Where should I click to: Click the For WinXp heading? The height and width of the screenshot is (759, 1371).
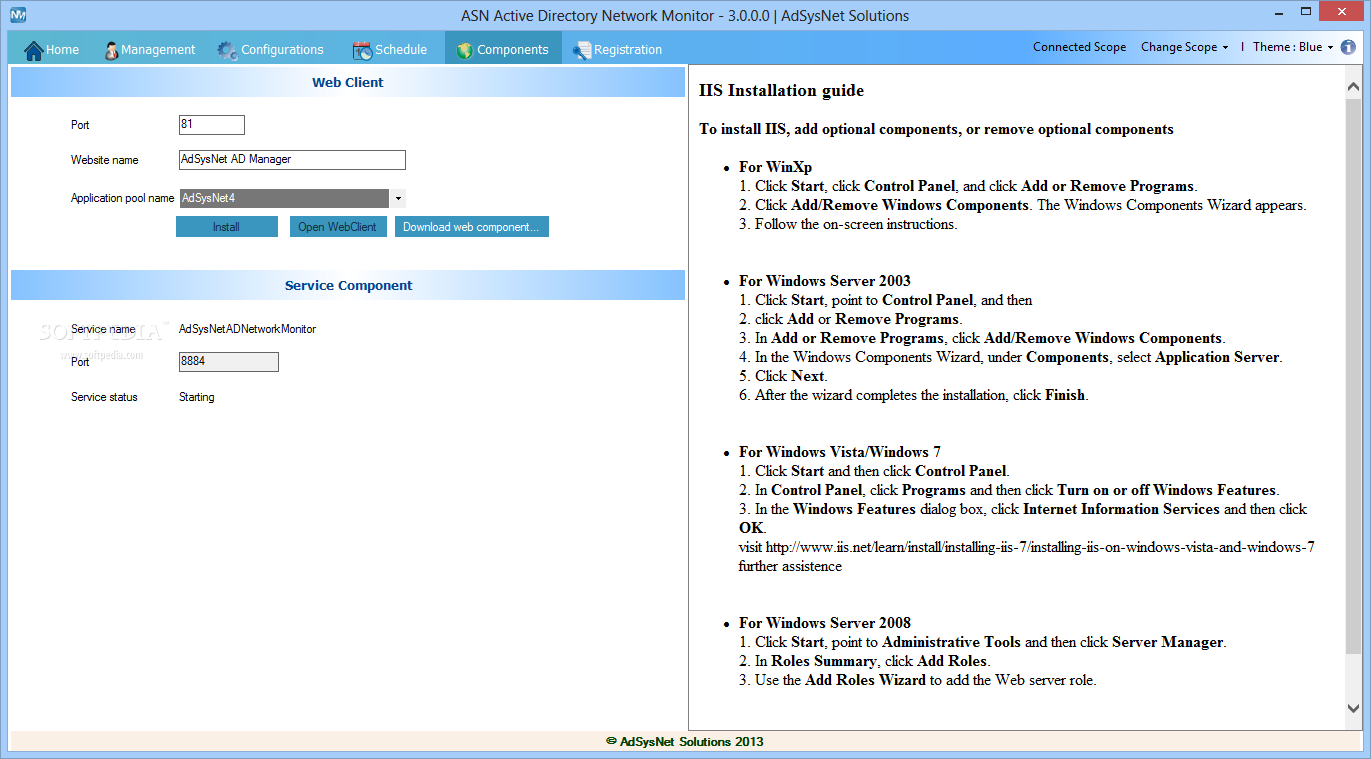click(x=776, y=167)
